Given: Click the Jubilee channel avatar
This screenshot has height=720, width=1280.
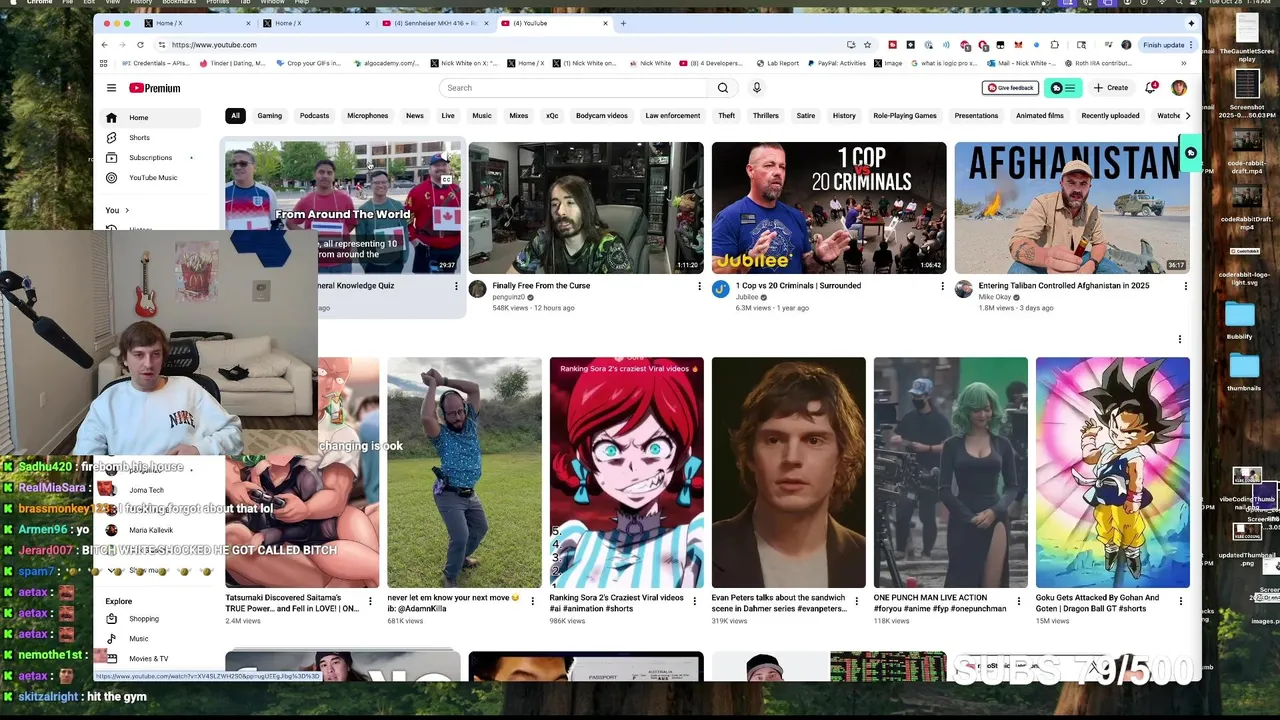Looking at the screenshot, I should click(720, 289).
